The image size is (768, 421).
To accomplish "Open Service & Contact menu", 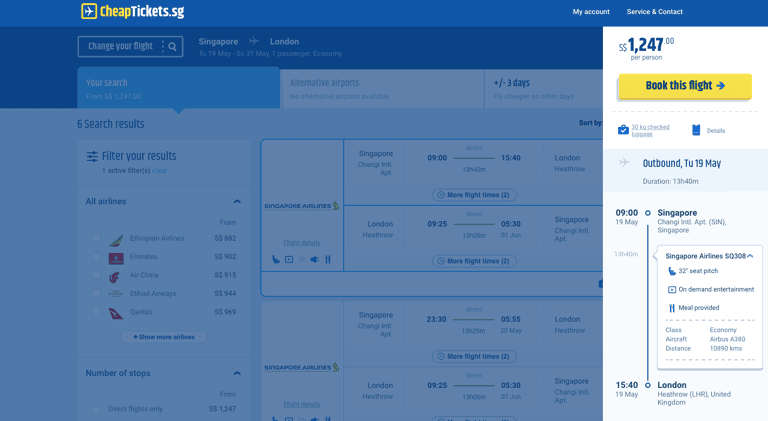I will point(654,12).
